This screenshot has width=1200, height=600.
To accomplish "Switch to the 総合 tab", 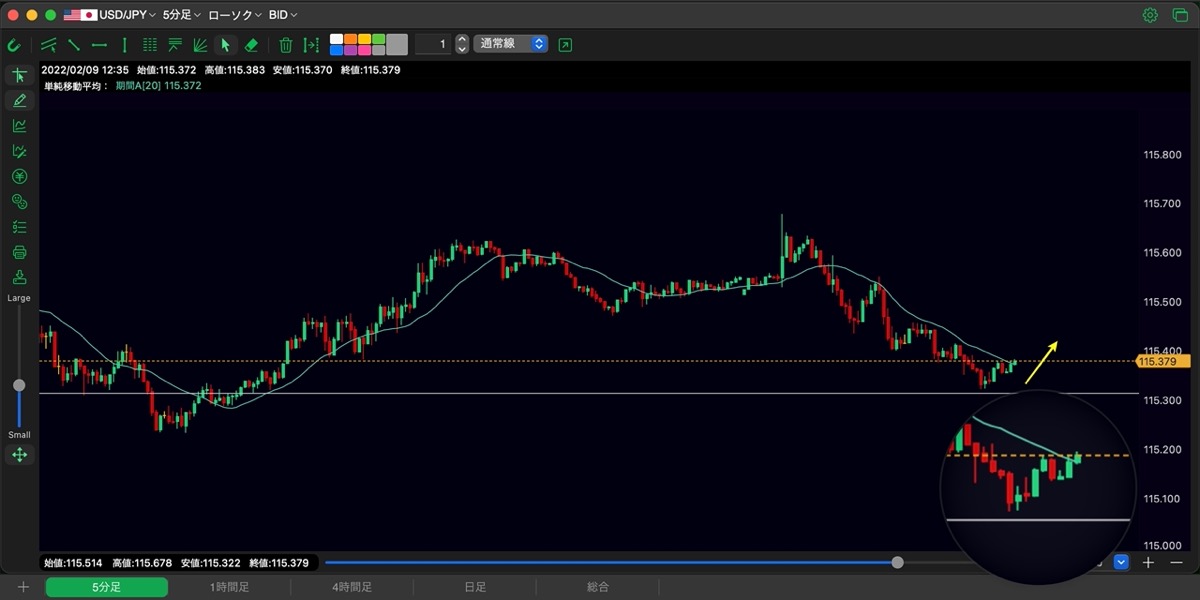I will 598,588.
